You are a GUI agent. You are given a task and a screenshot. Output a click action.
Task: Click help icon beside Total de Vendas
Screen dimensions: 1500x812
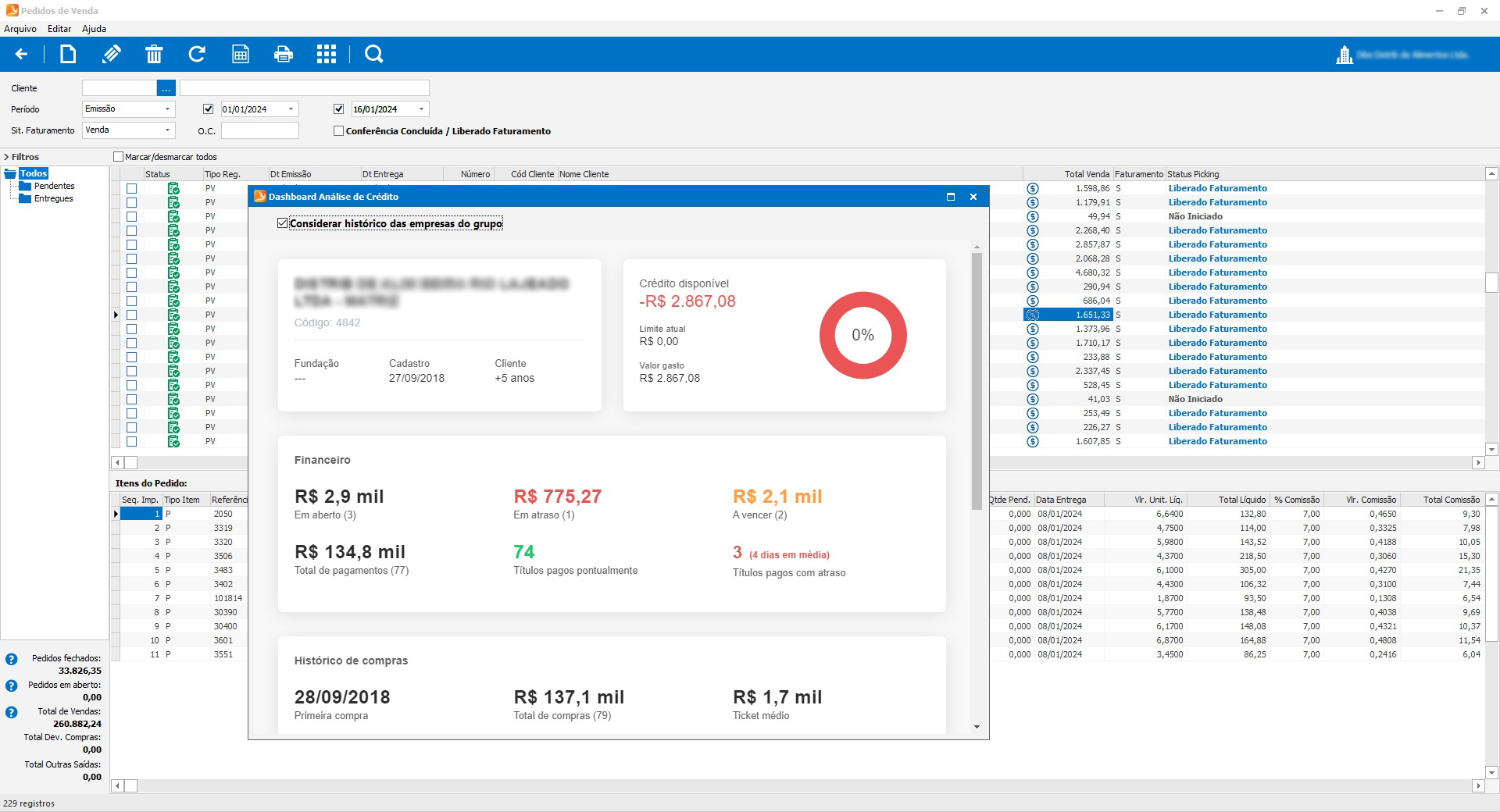click(x=11, y=713)
